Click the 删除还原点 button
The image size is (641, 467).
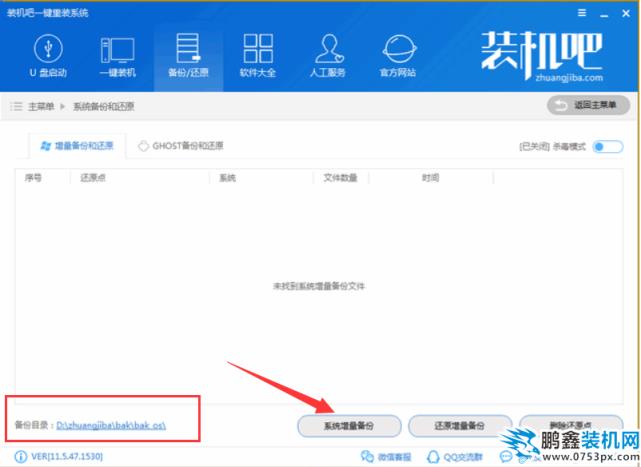tap(571, 425)
